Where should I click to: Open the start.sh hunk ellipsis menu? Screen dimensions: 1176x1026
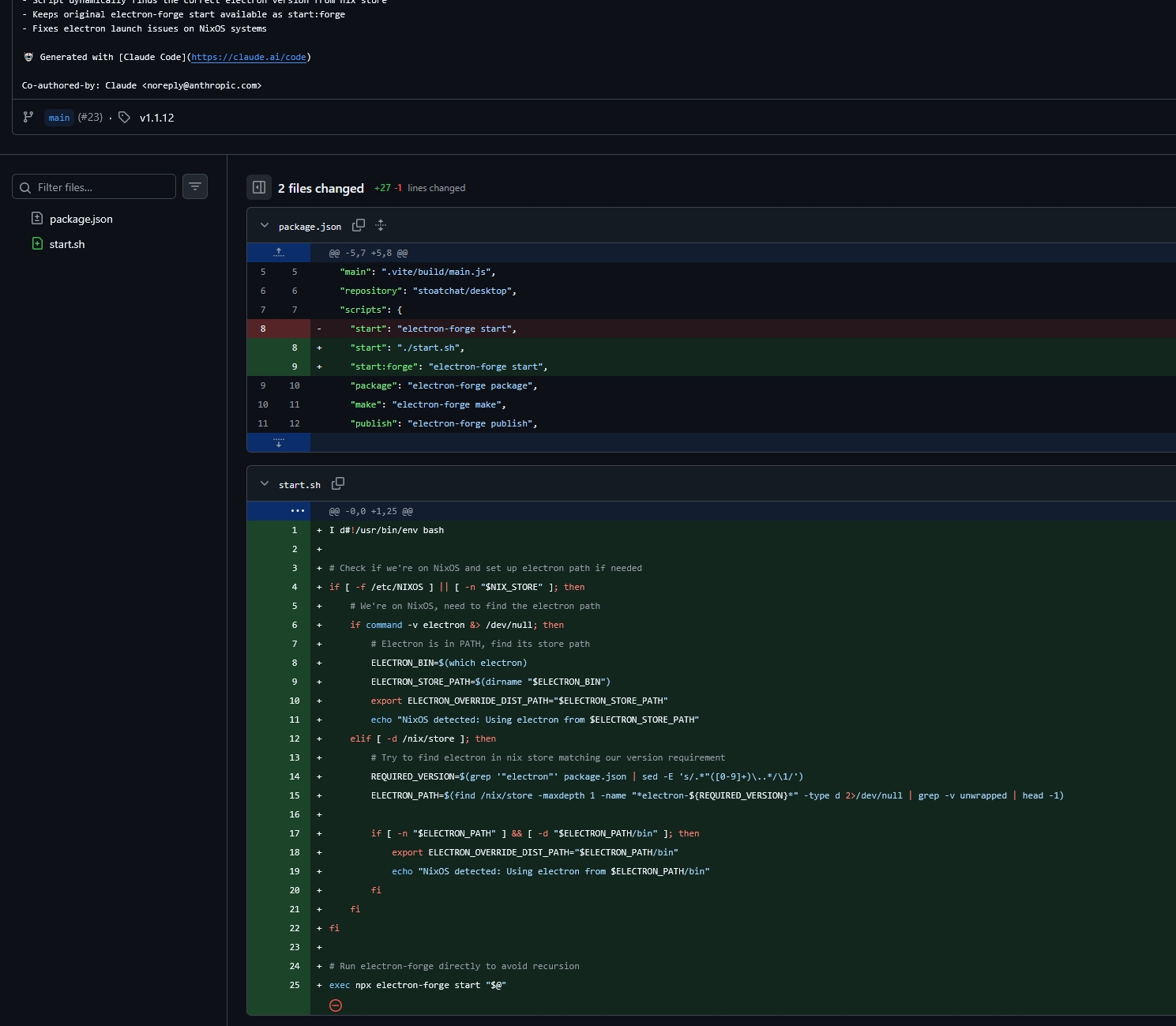click(x=297, y=511)
